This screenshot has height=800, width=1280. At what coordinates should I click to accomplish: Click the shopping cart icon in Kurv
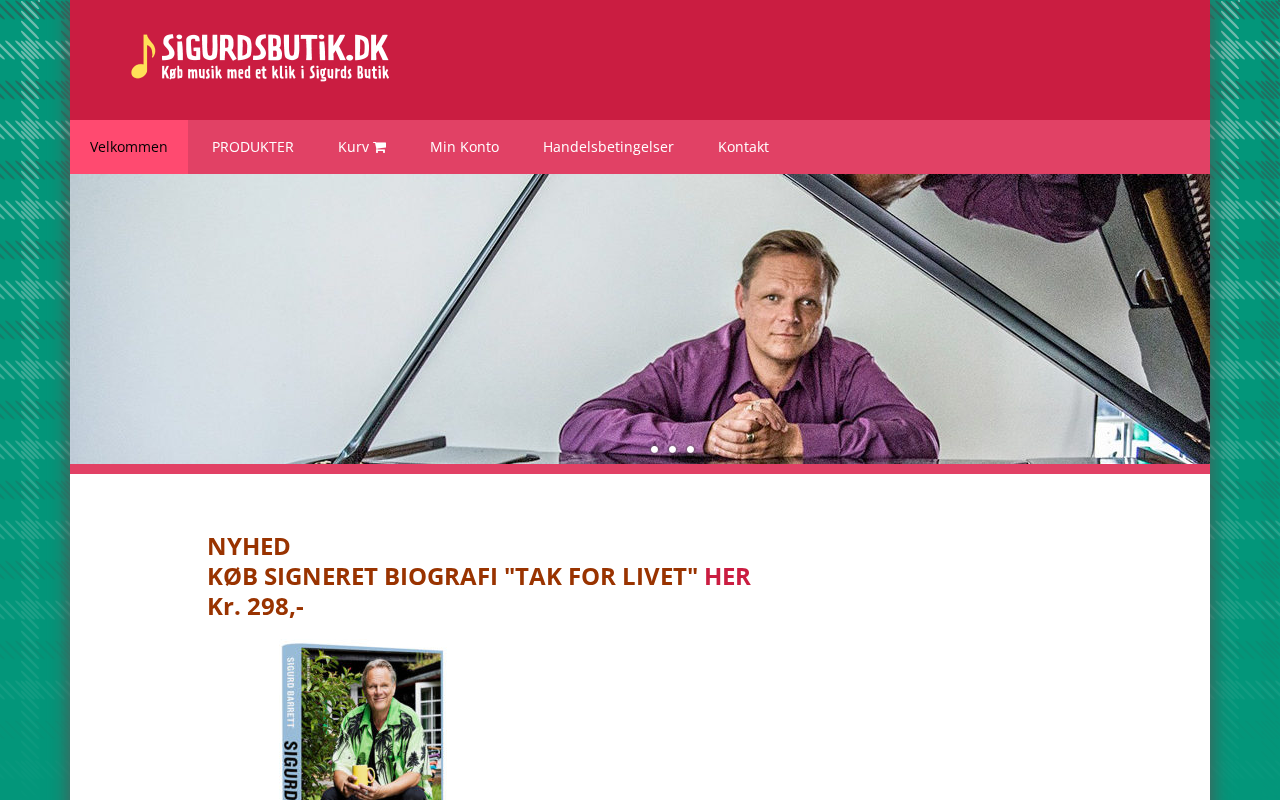click(380, 147)
